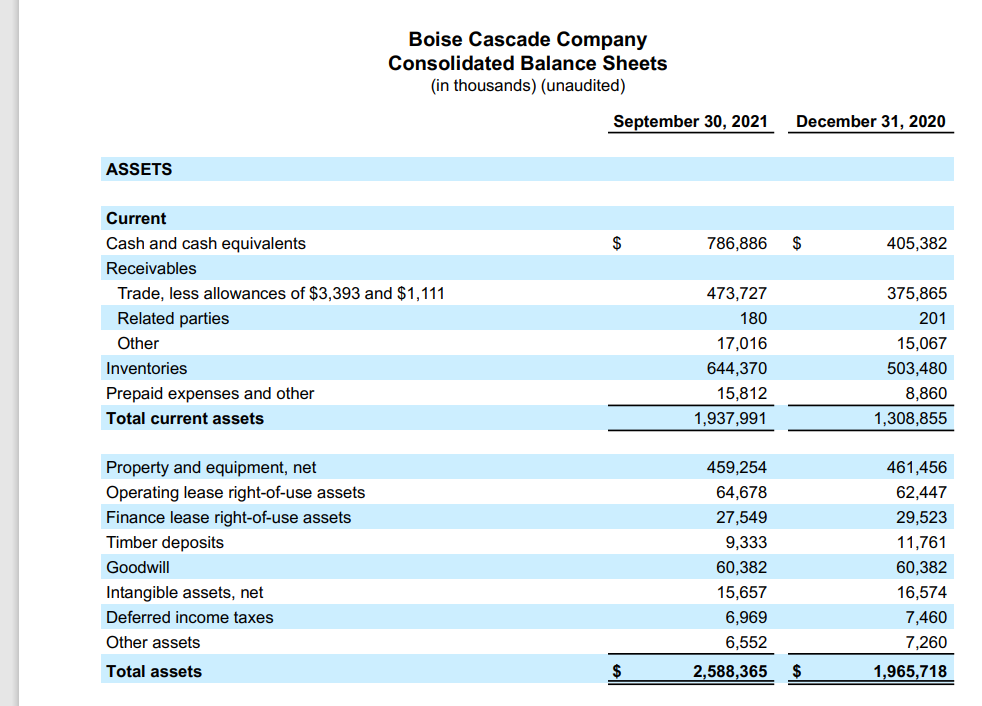Viewport: 982px width, 706px height.
Task: Select the 'Current' subsection label
Action: (136, 218)
